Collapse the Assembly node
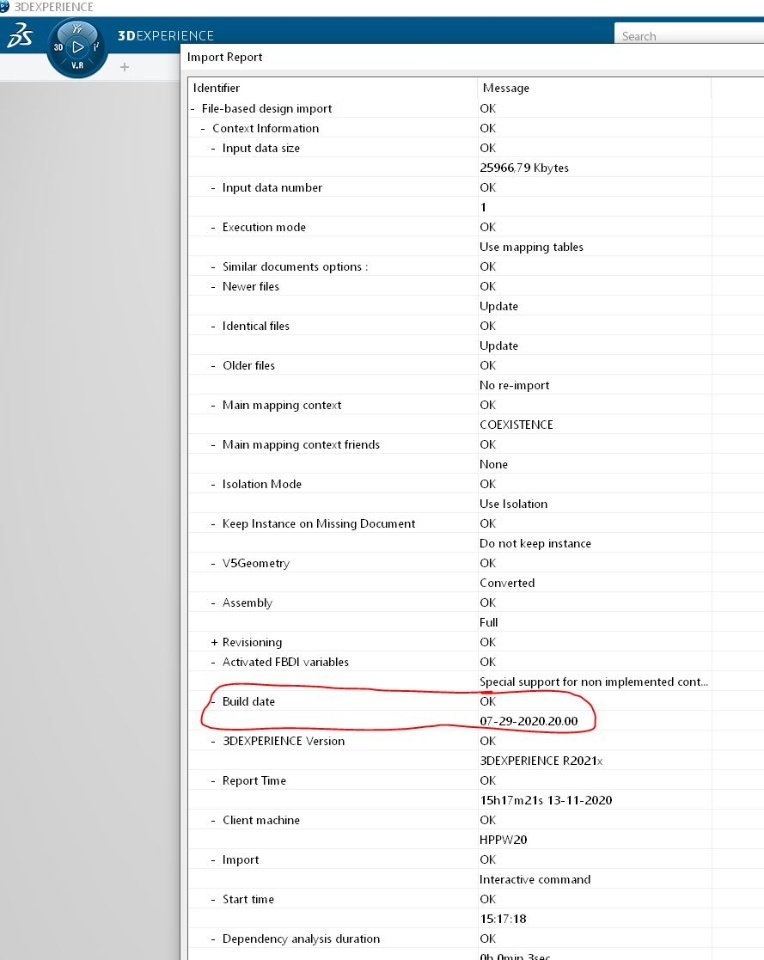Image resolution: width=764 pixels, height=960 pixels. pyautogui.click(x=213, y=603)
